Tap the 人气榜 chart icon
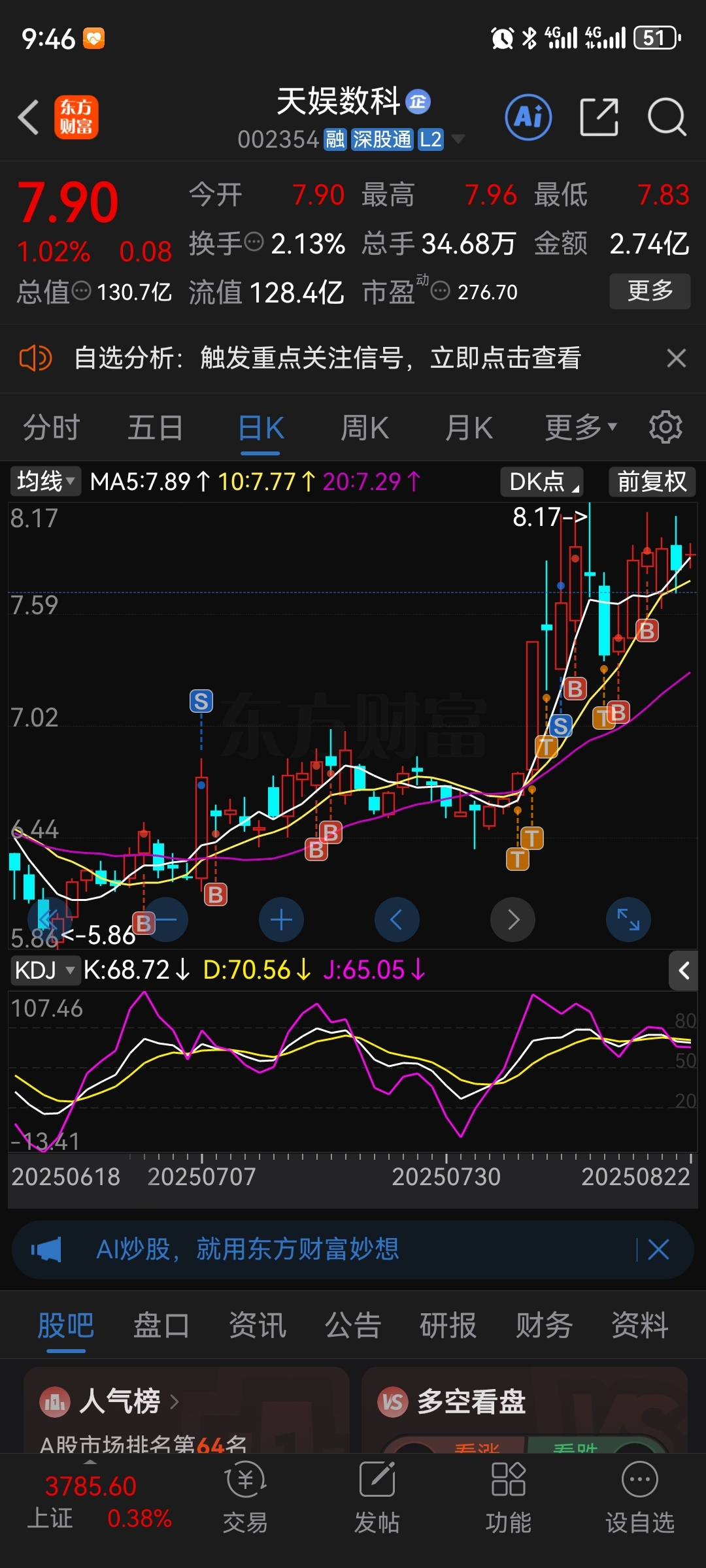This screenshot has height=1568, width=706. click(x=55, y=1402)
